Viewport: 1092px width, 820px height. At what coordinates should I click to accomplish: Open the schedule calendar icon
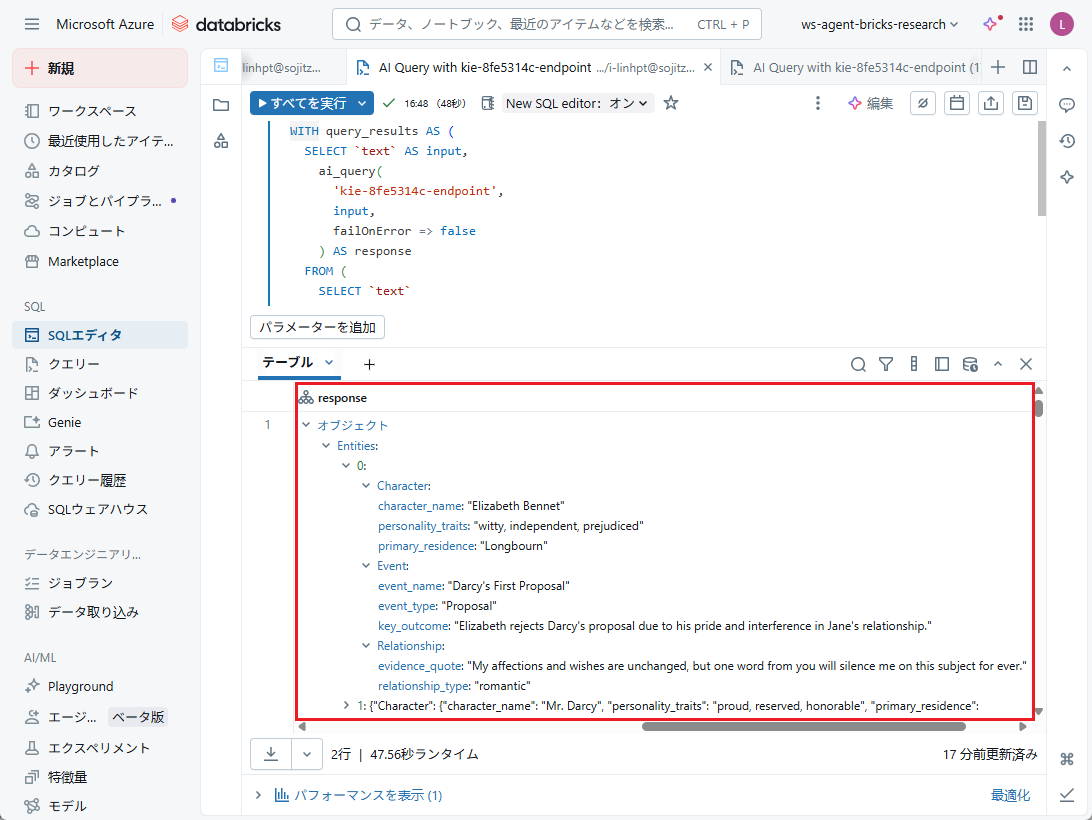tap(957, 103)
